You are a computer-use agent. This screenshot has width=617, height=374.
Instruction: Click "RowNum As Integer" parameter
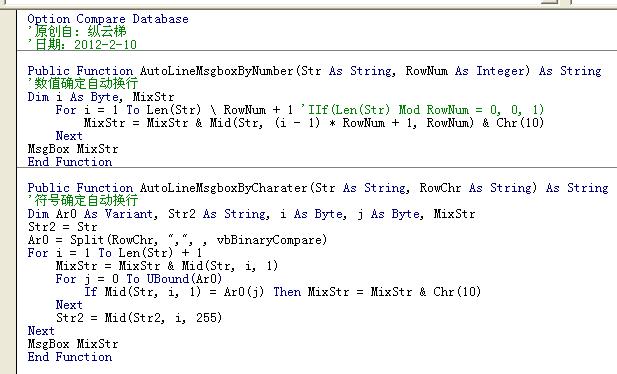(467, 71)
